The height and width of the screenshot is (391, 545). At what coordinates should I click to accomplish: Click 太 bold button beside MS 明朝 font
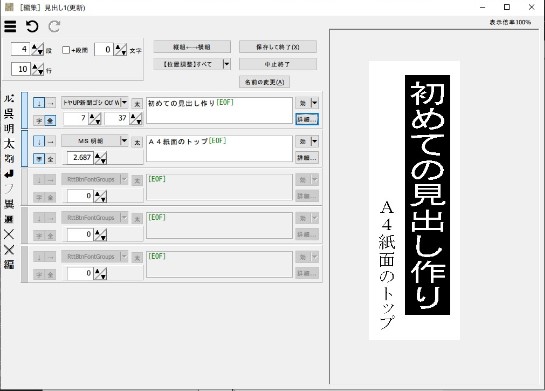(137, 142)
